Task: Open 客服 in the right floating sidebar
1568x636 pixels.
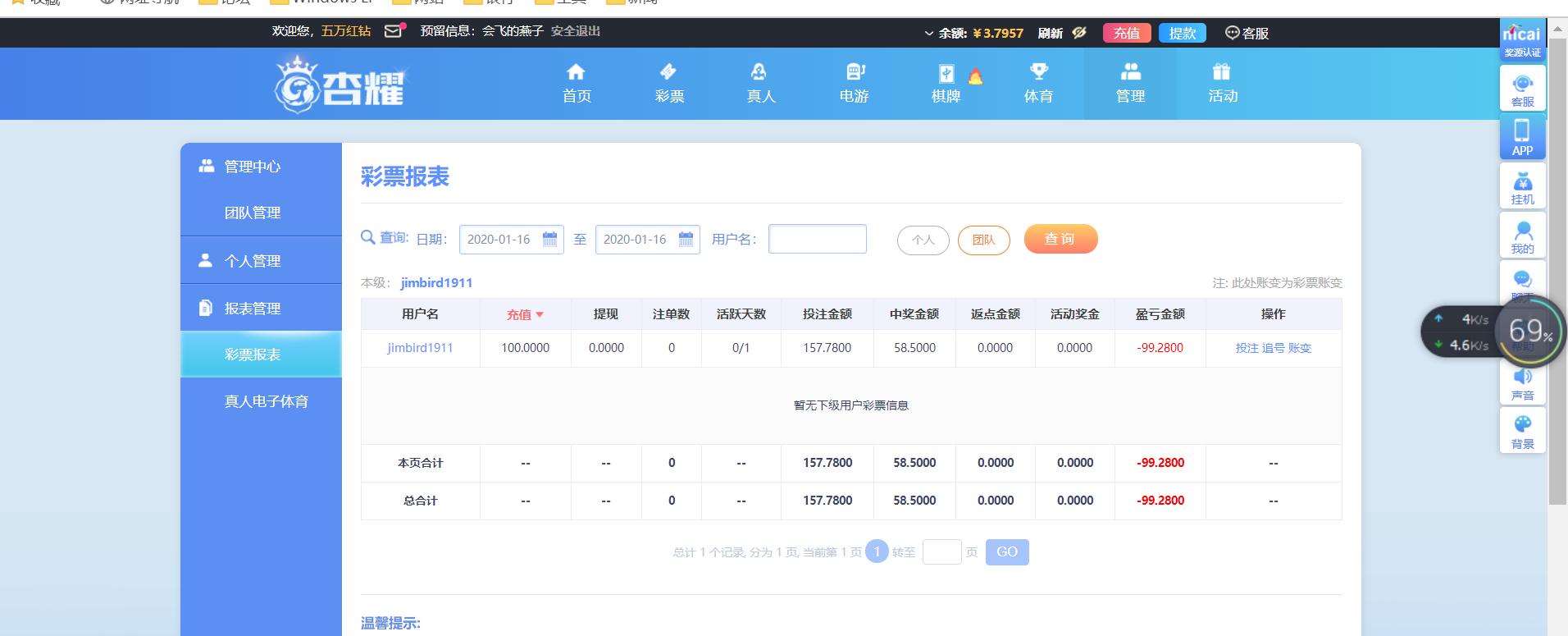Action: (x=1522, y=89)
